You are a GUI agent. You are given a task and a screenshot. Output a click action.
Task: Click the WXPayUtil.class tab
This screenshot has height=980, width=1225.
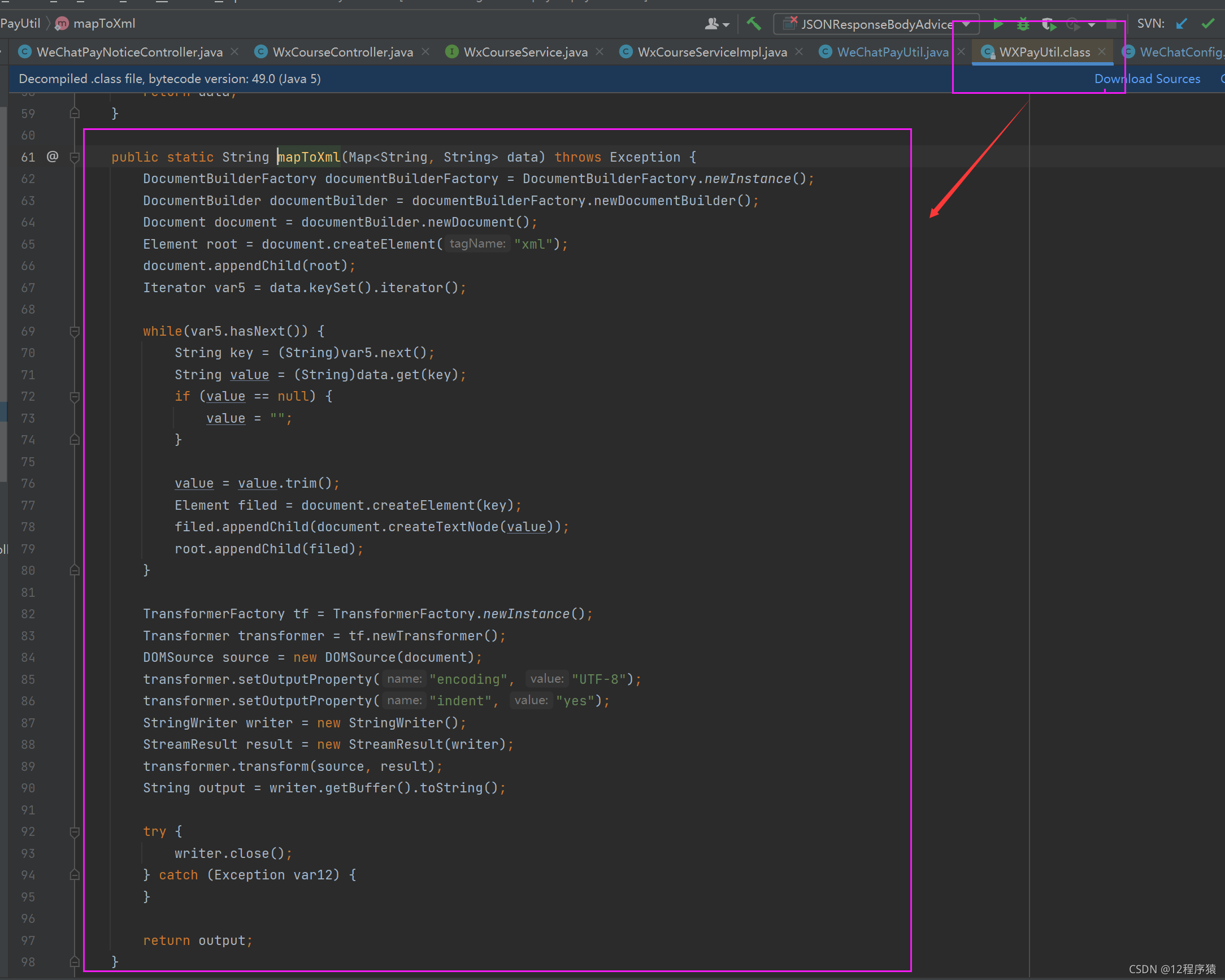click(1040, 53)
